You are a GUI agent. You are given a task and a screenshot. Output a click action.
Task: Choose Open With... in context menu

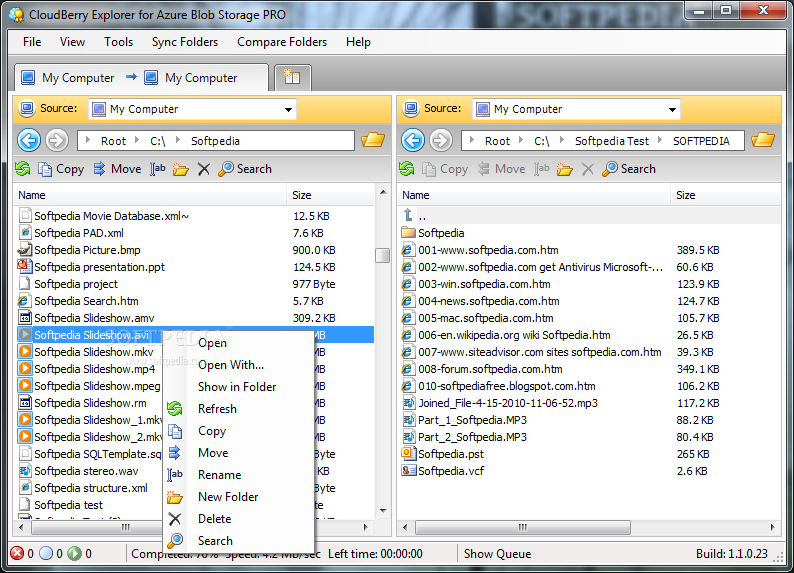point(237,364)
